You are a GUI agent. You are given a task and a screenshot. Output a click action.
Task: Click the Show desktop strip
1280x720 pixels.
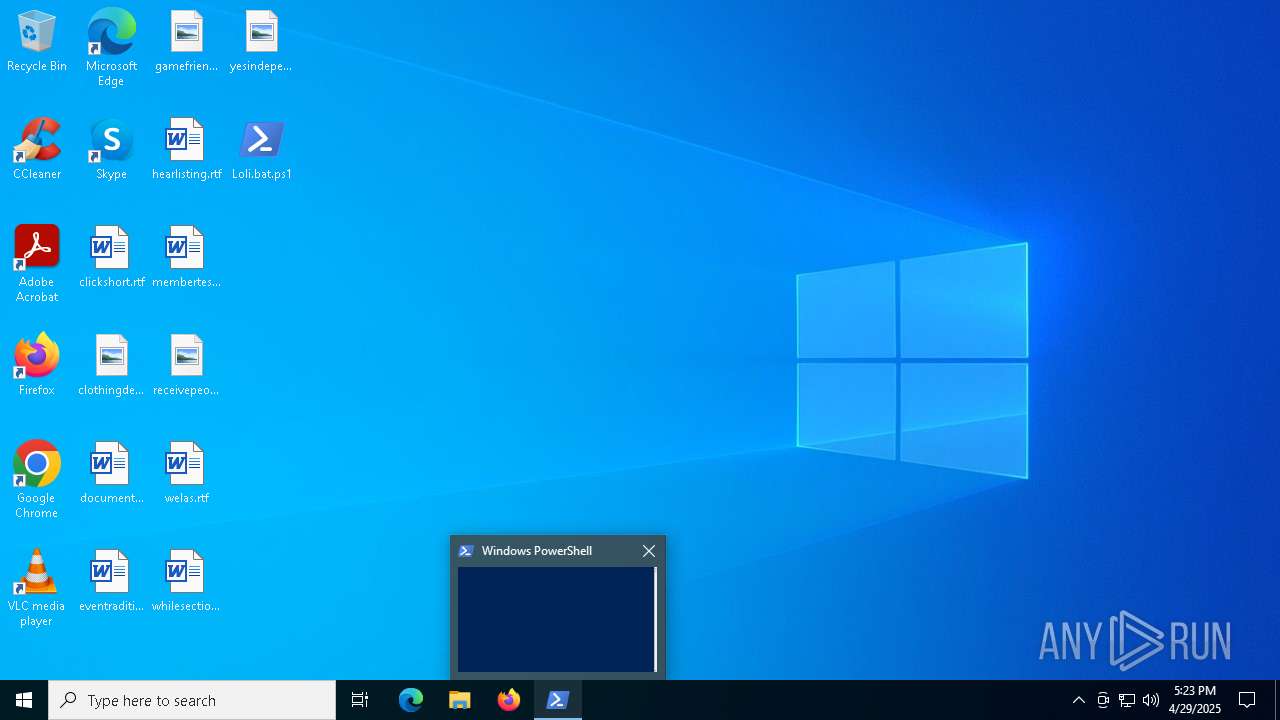[x=1277, y=700]
